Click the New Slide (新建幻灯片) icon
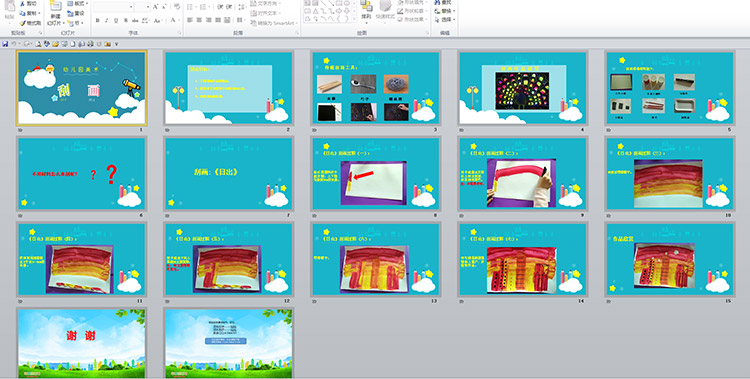Viewport: 750px width, 379px height. pos(55,6)
